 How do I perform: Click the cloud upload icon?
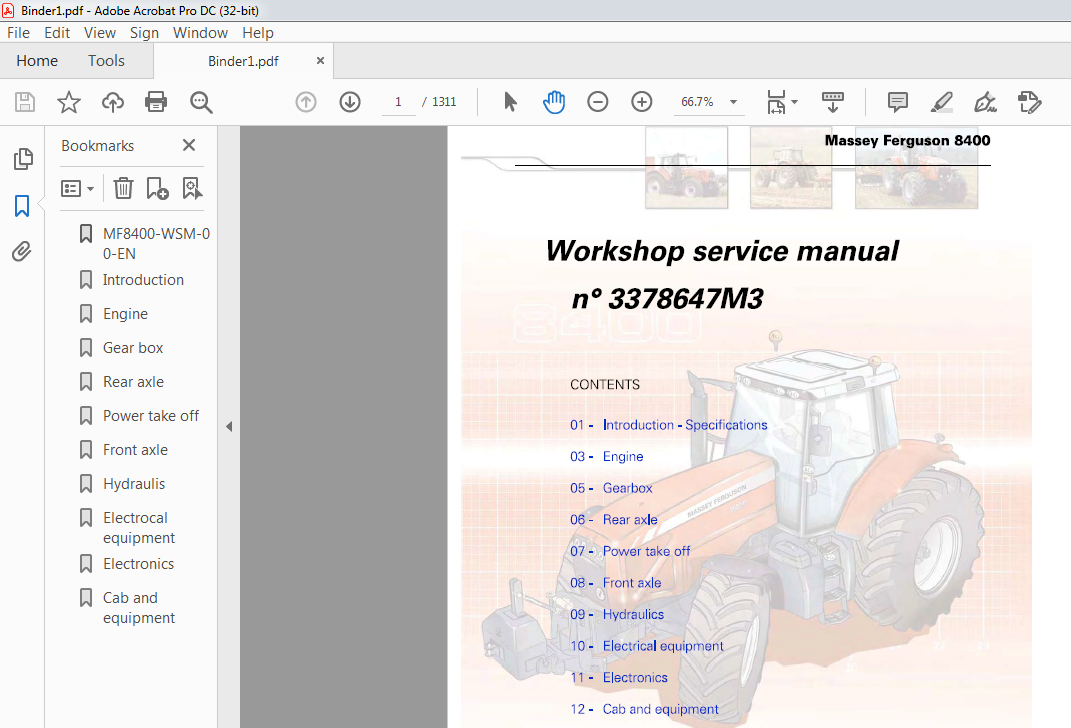point(113,102)
